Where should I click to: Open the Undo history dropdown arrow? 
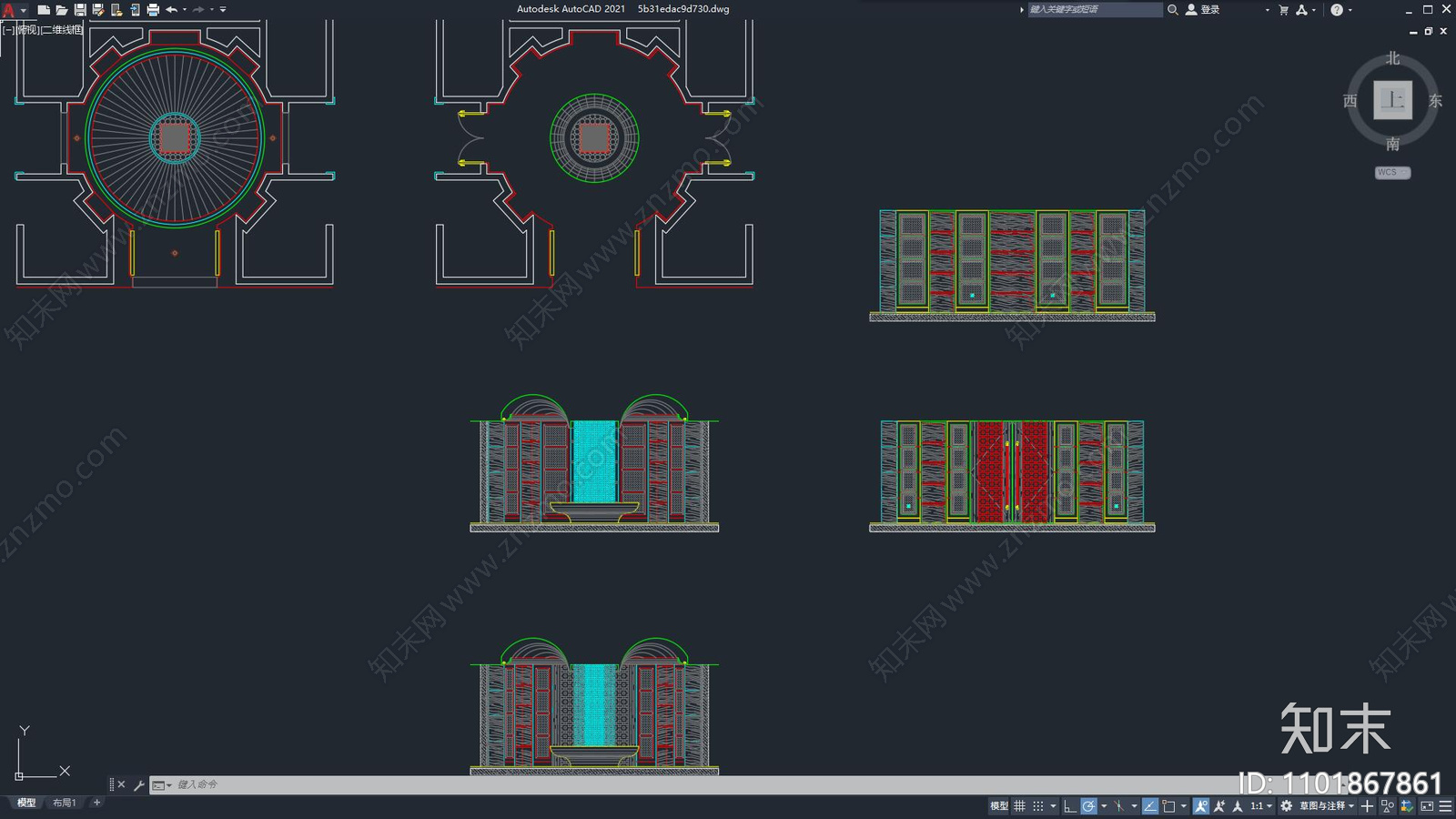pos(185,10)
